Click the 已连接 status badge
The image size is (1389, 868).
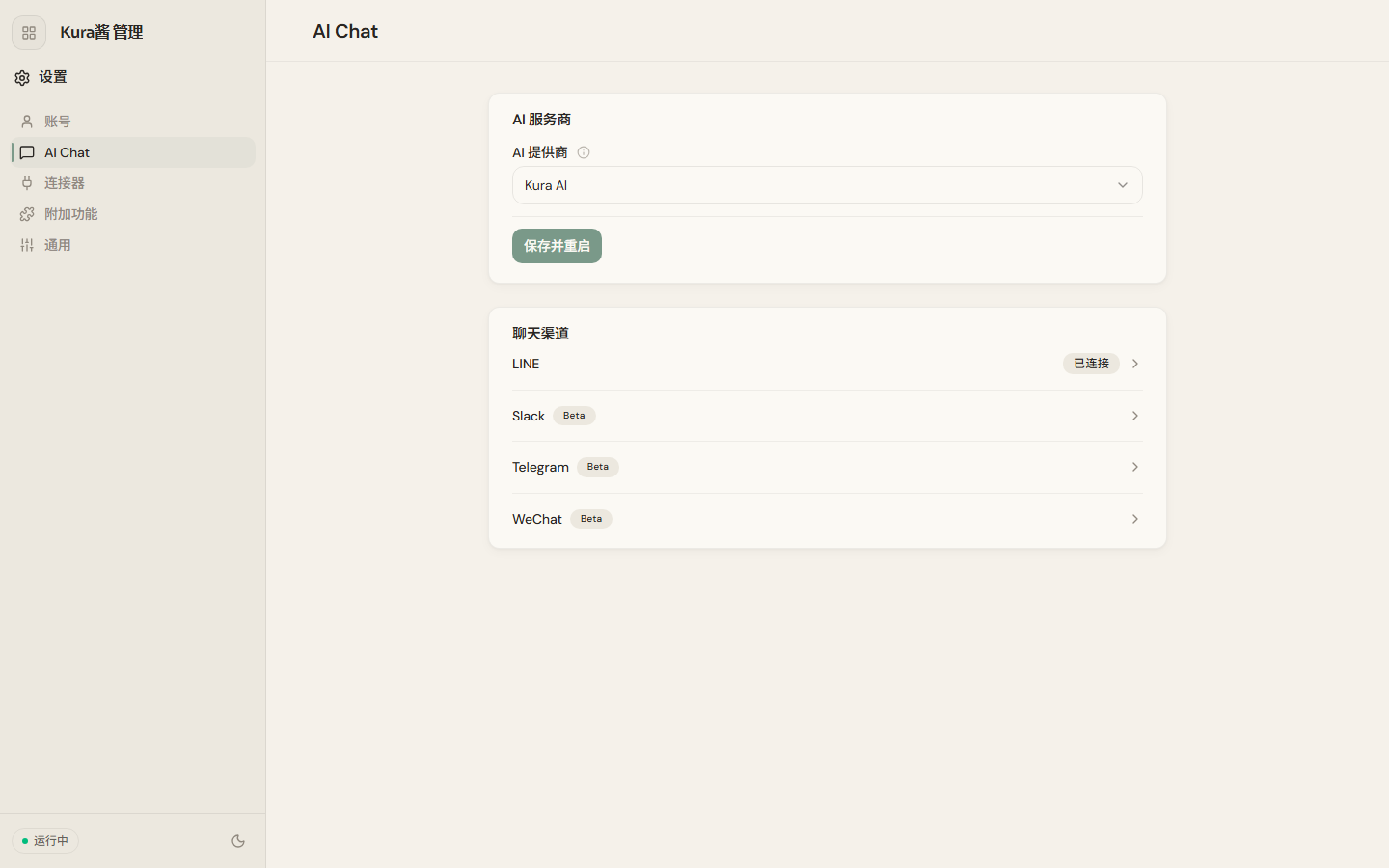tap(1091, 364)
